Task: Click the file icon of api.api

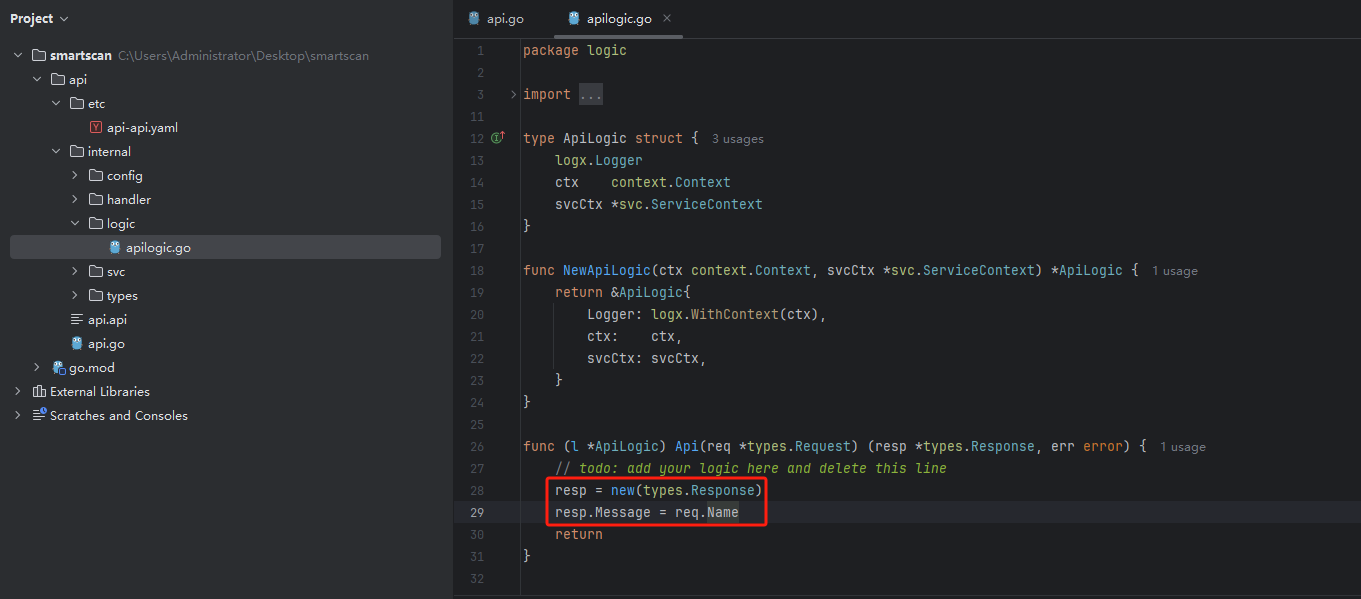Action: 77,320
